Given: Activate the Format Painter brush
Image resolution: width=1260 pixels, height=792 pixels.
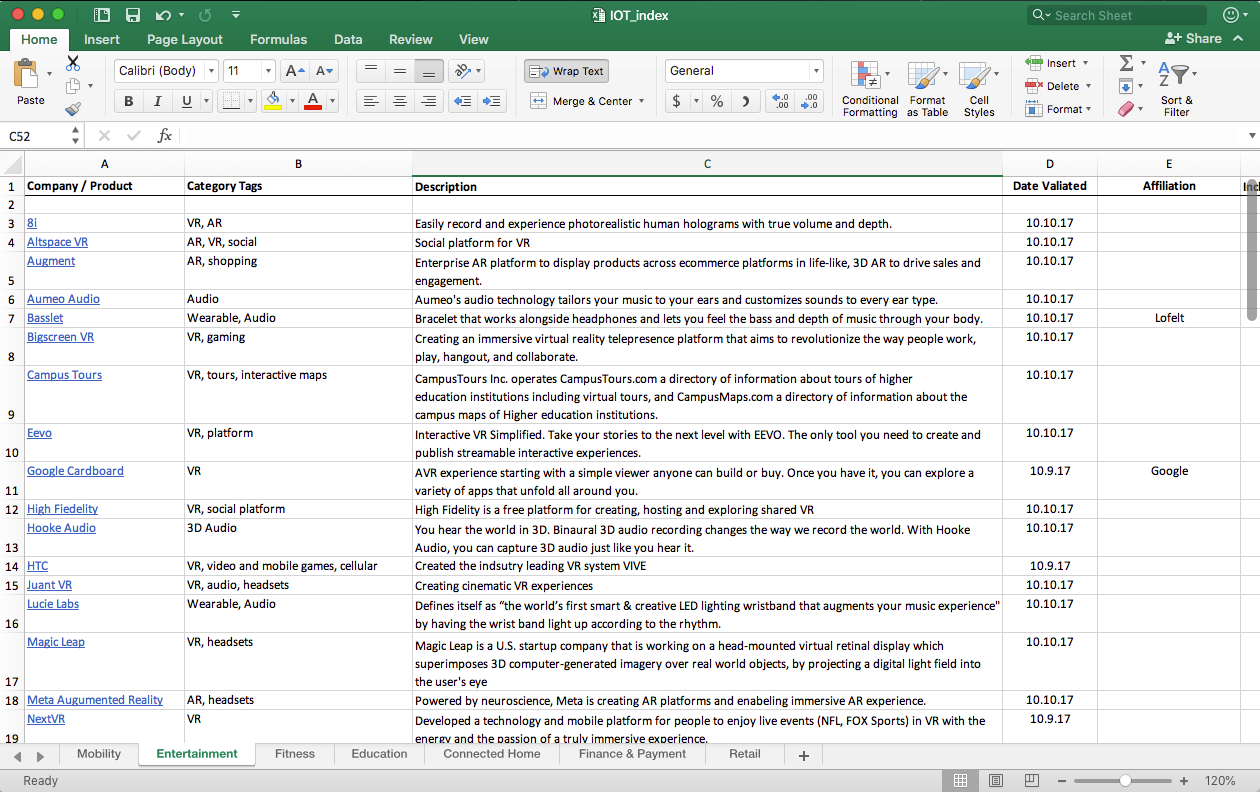Looking at the screenshot, I should coord(73,109).
